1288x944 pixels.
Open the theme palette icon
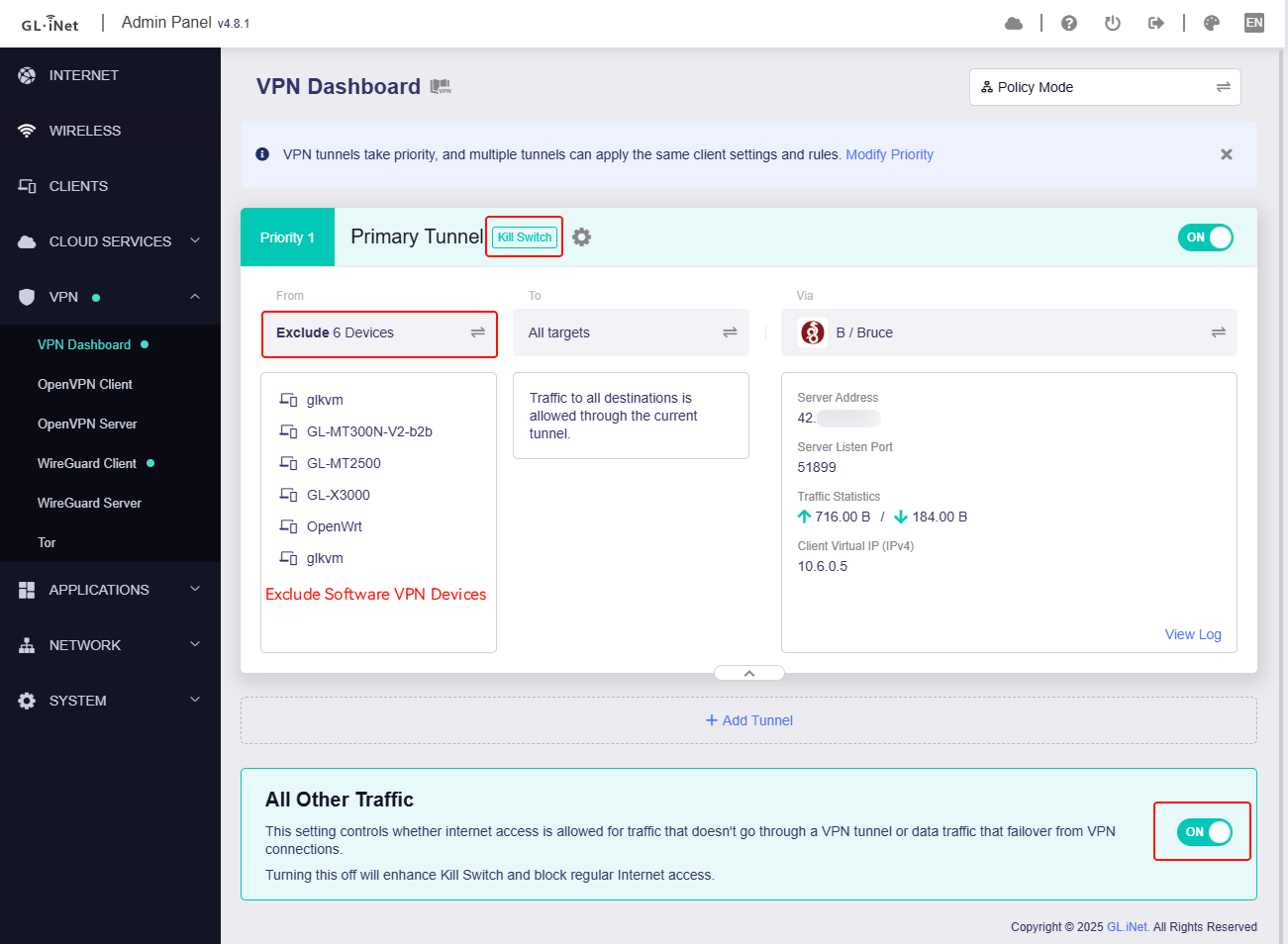tap(1211, 23)
